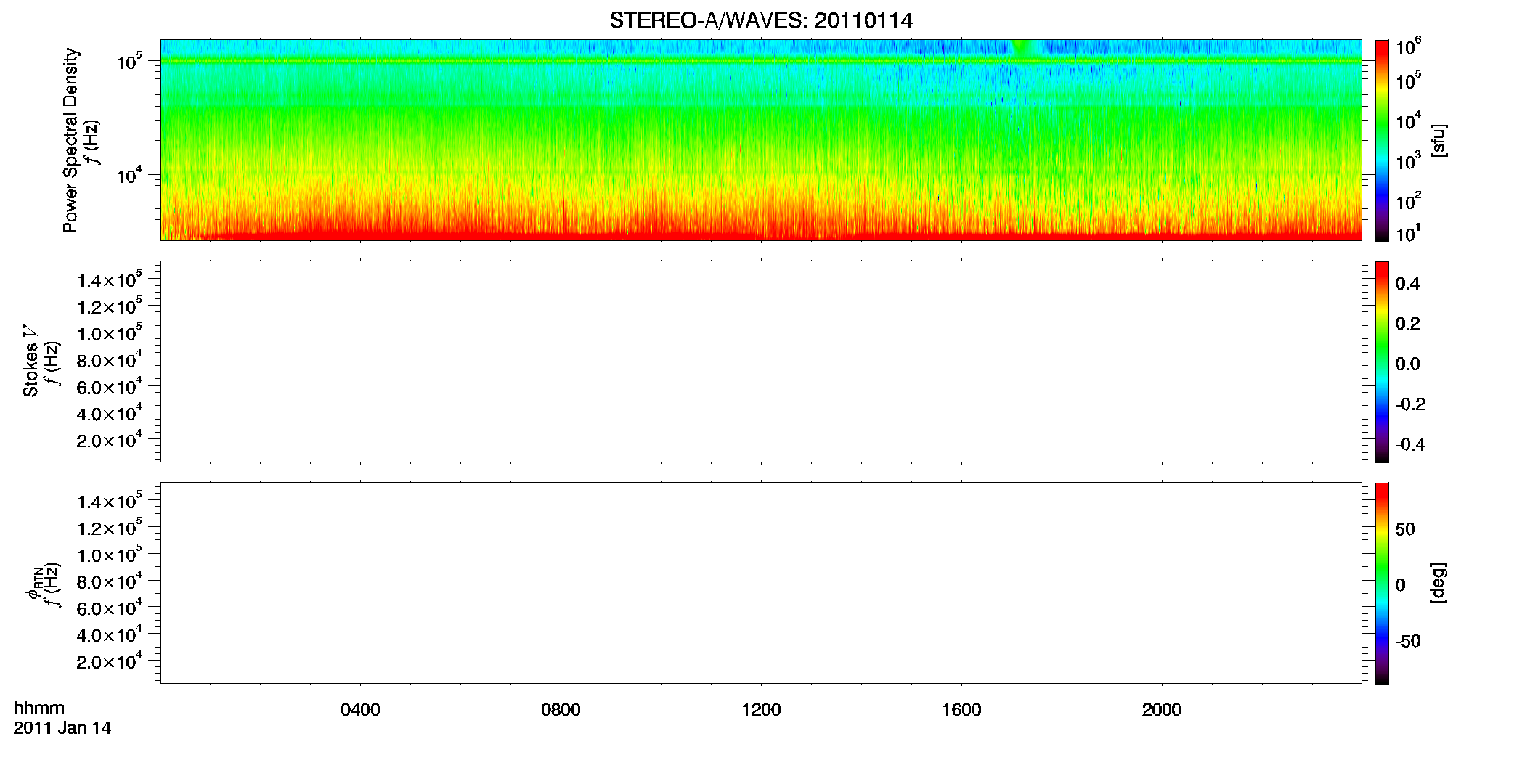Click the empty phi RTN panel
The height and width of the screenshot is (784, 1522).
pos(760,583)
